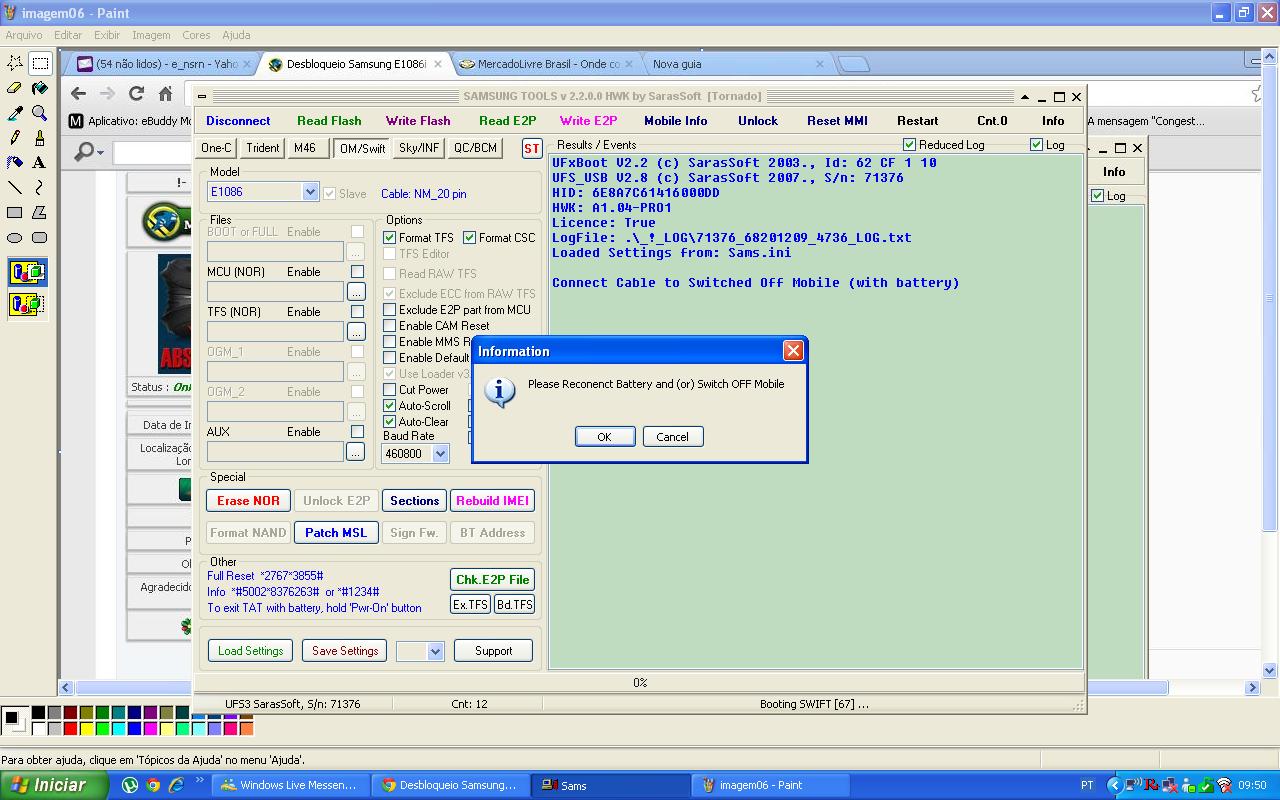Select the Curve tool in Paint
The width and height of the screenshot is (1280, 800).
(40, 187)
